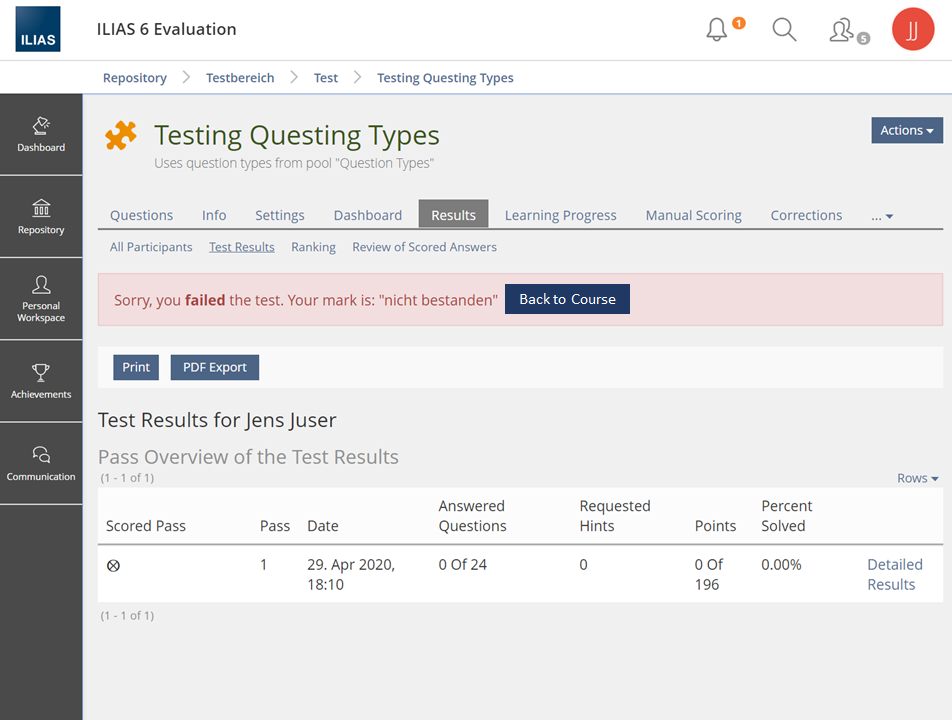
Task: Expand the more tabs ellipsis menu
Action: tap(882, 216)
